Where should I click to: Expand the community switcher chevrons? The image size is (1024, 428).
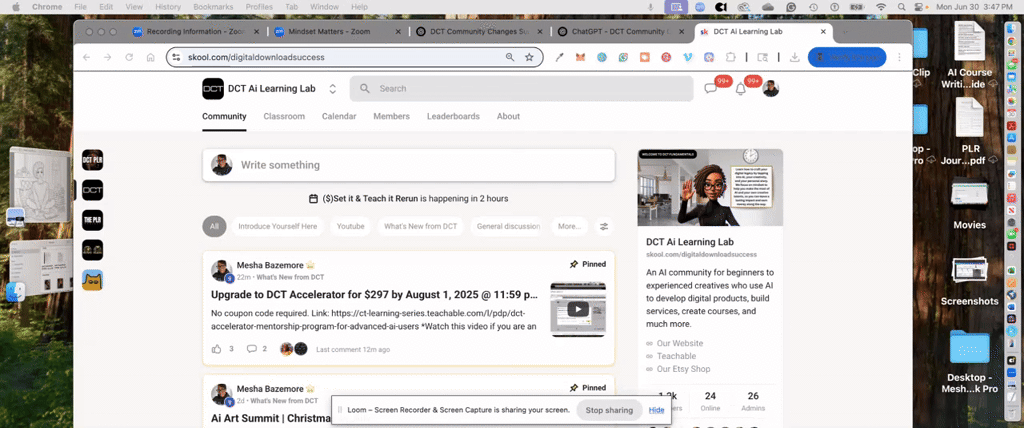[332, 89]
